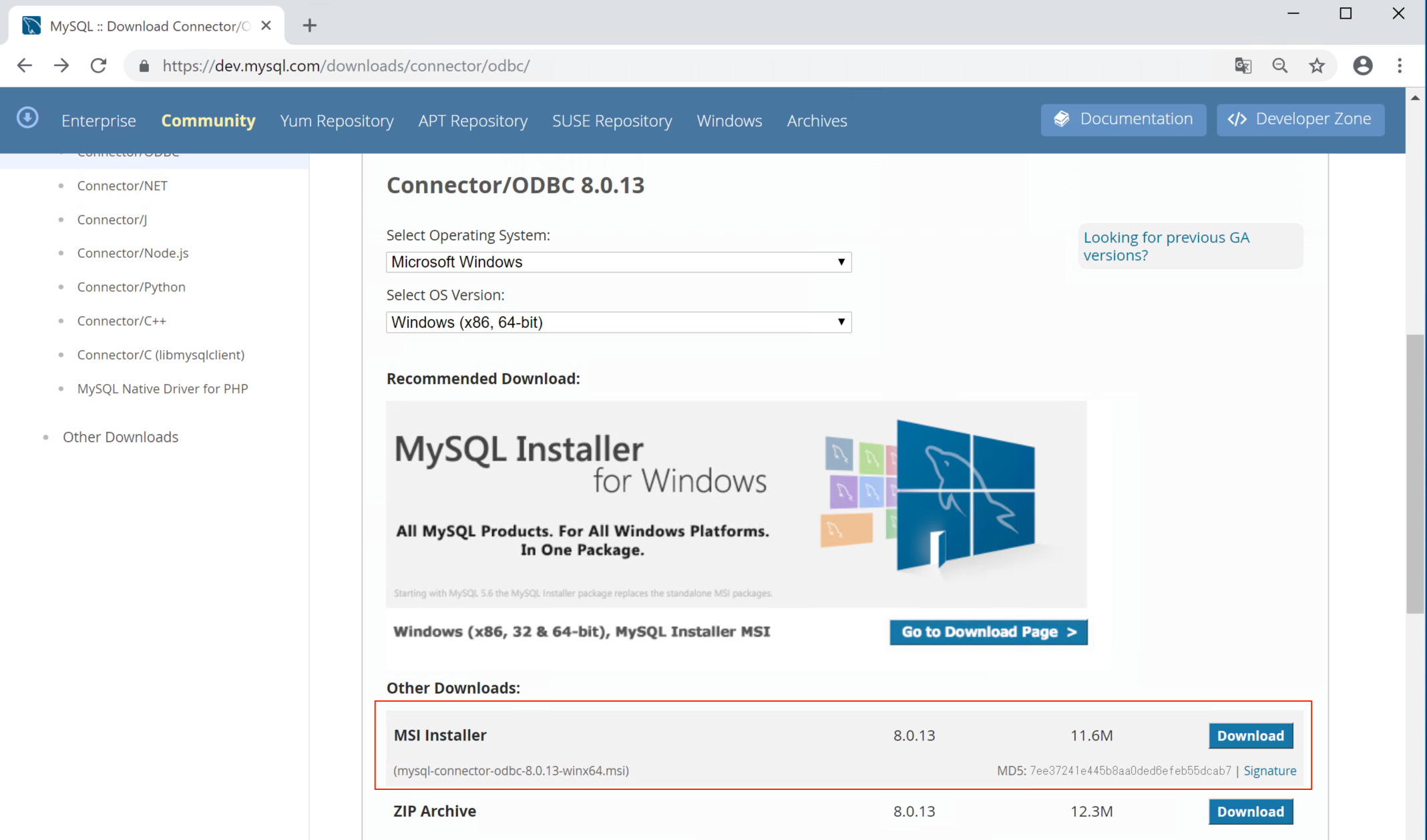This screenshot has height=840, width=1427.
Task: Click the 11.6M size of MSI Installer
Action: (x=1091, y=735)
